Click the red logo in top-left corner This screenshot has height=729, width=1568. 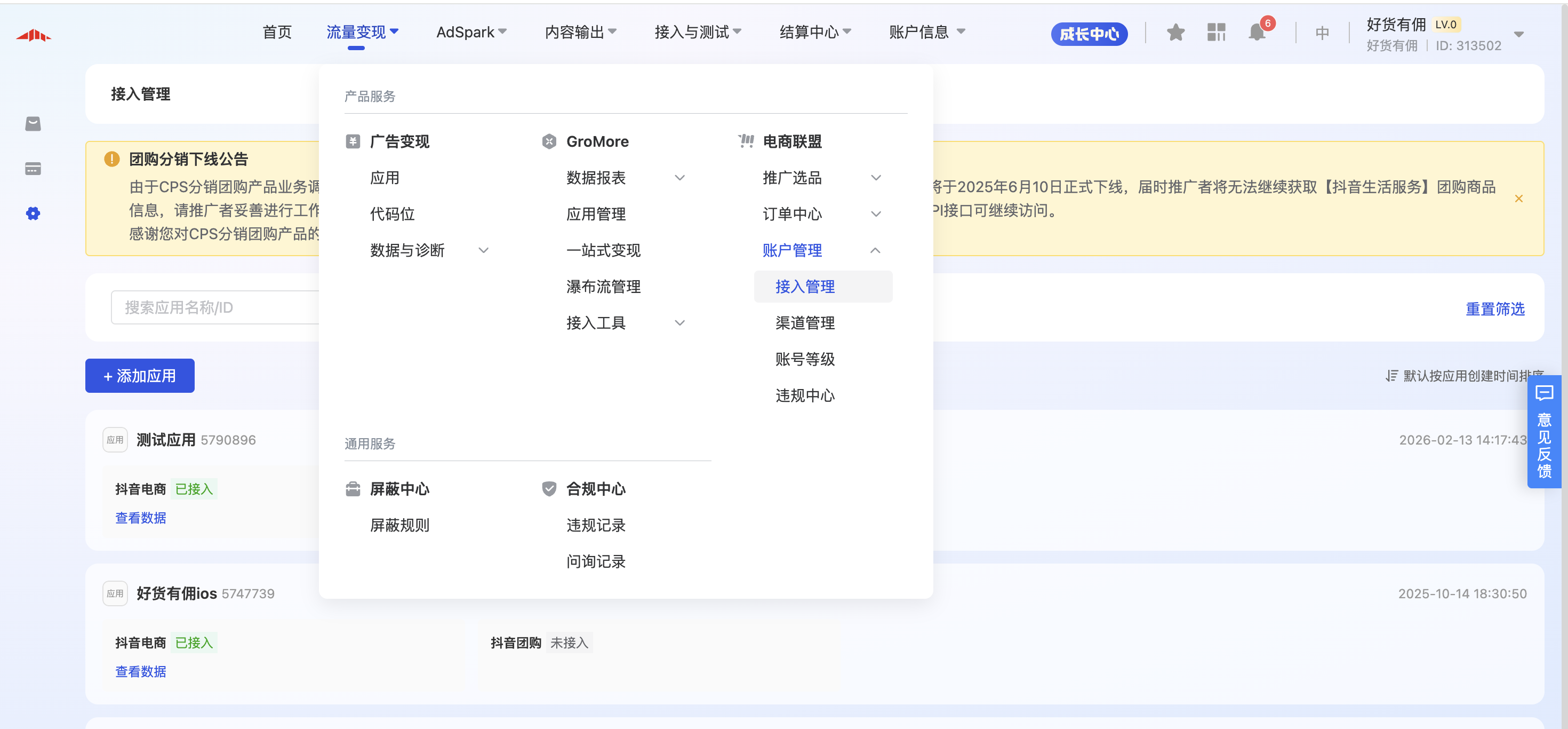34,35
